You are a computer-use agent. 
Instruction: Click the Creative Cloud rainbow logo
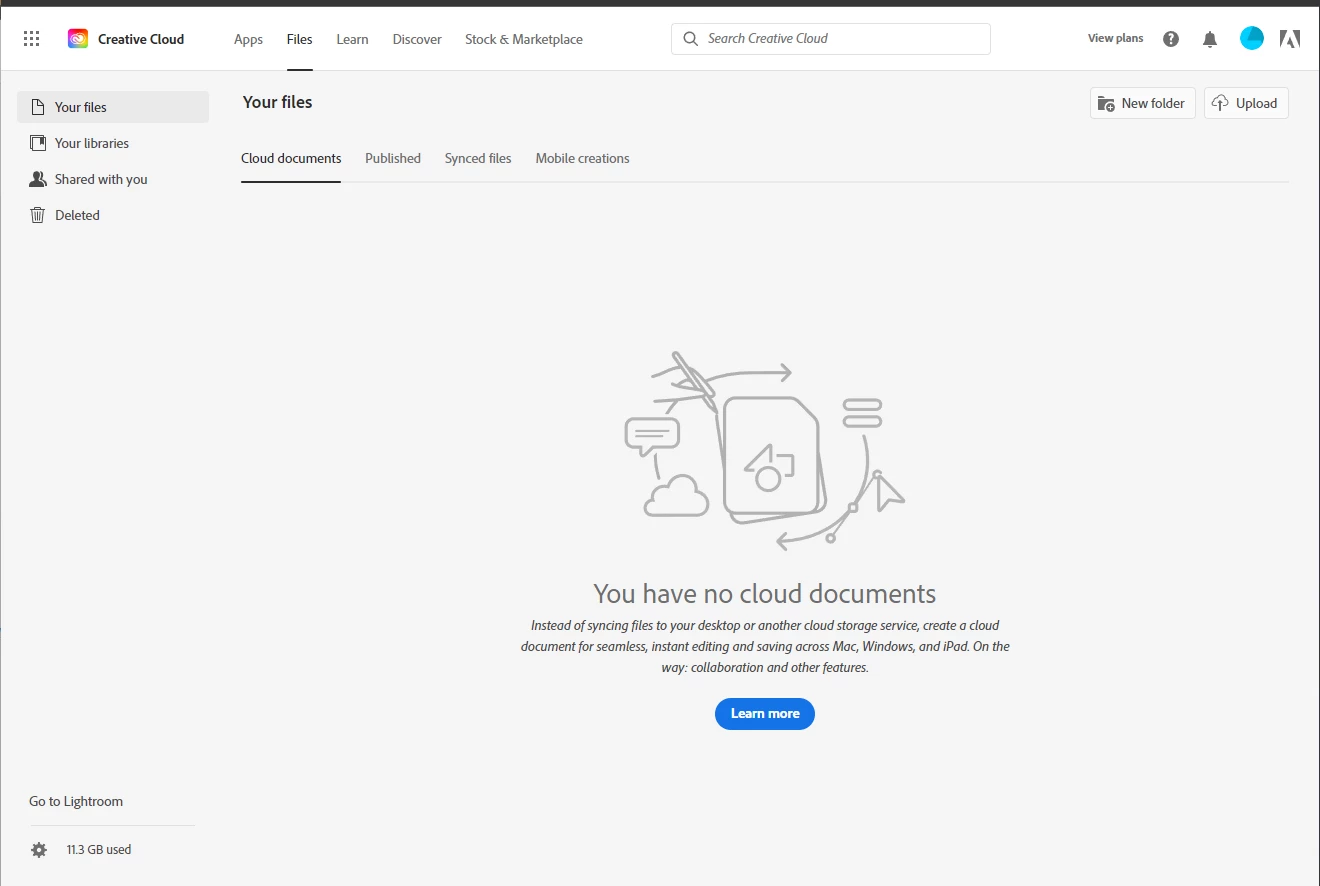pyautogui.click(x=78, y=39)
